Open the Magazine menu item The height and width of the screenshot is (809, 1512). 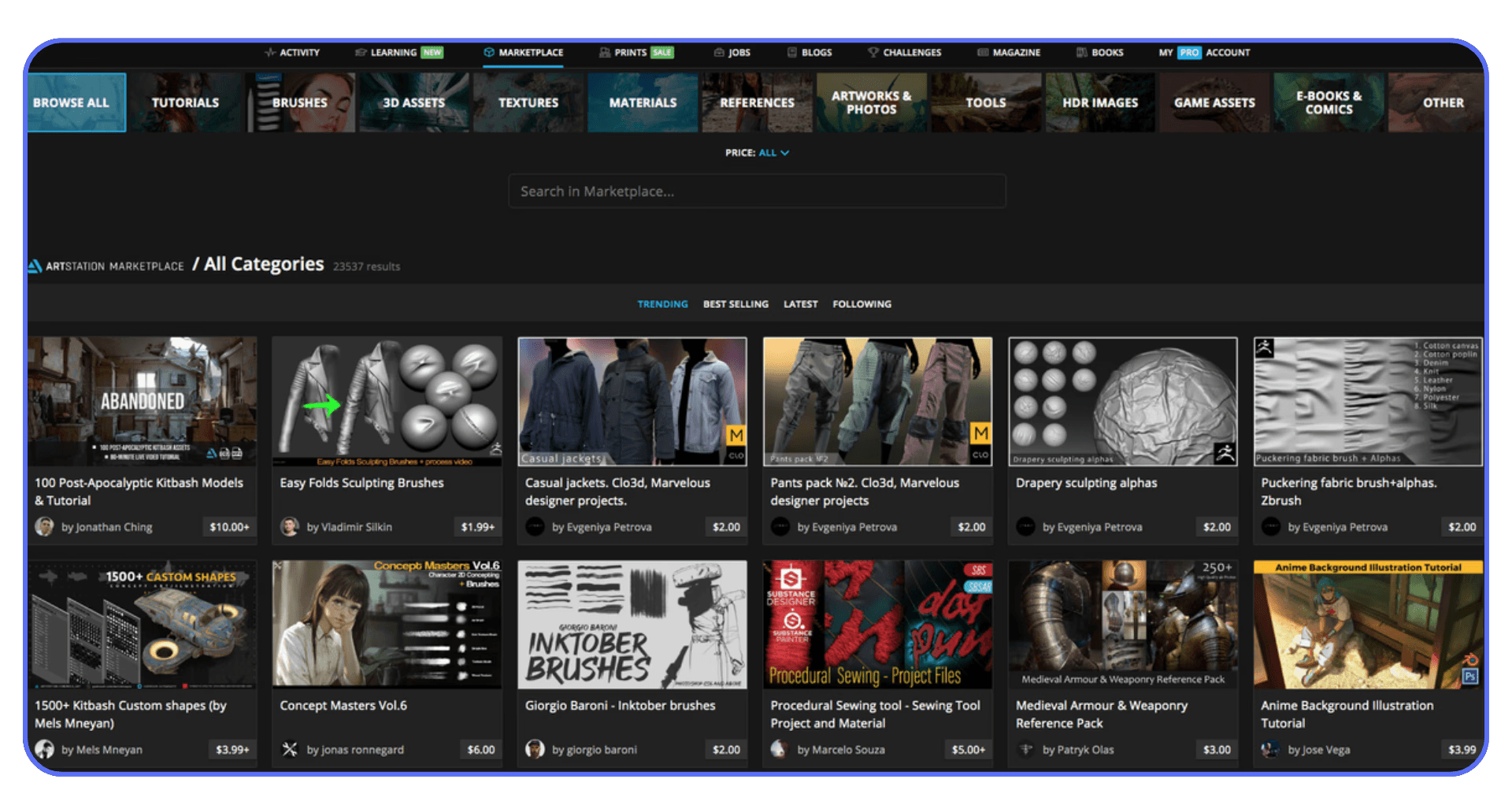tap(1009, 53)
